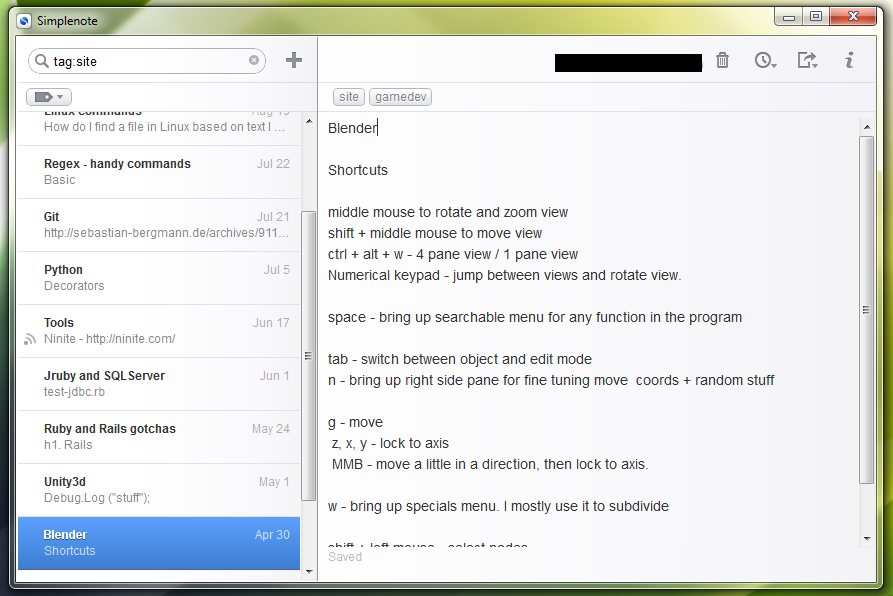This screenshot has width=893, height=596.
Task: Click the line 'g - move' in the note
Action: click(x=355, y=422)
